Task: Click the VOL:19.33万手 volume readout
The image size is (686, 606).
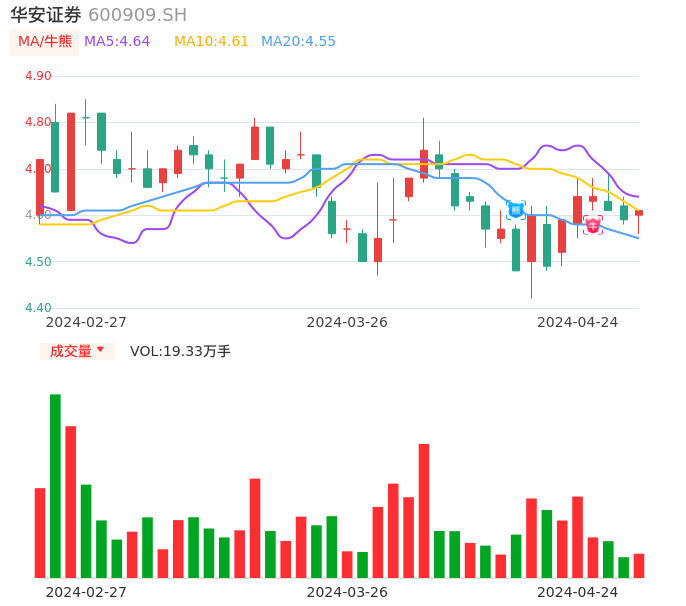Action: coord(180,351)
